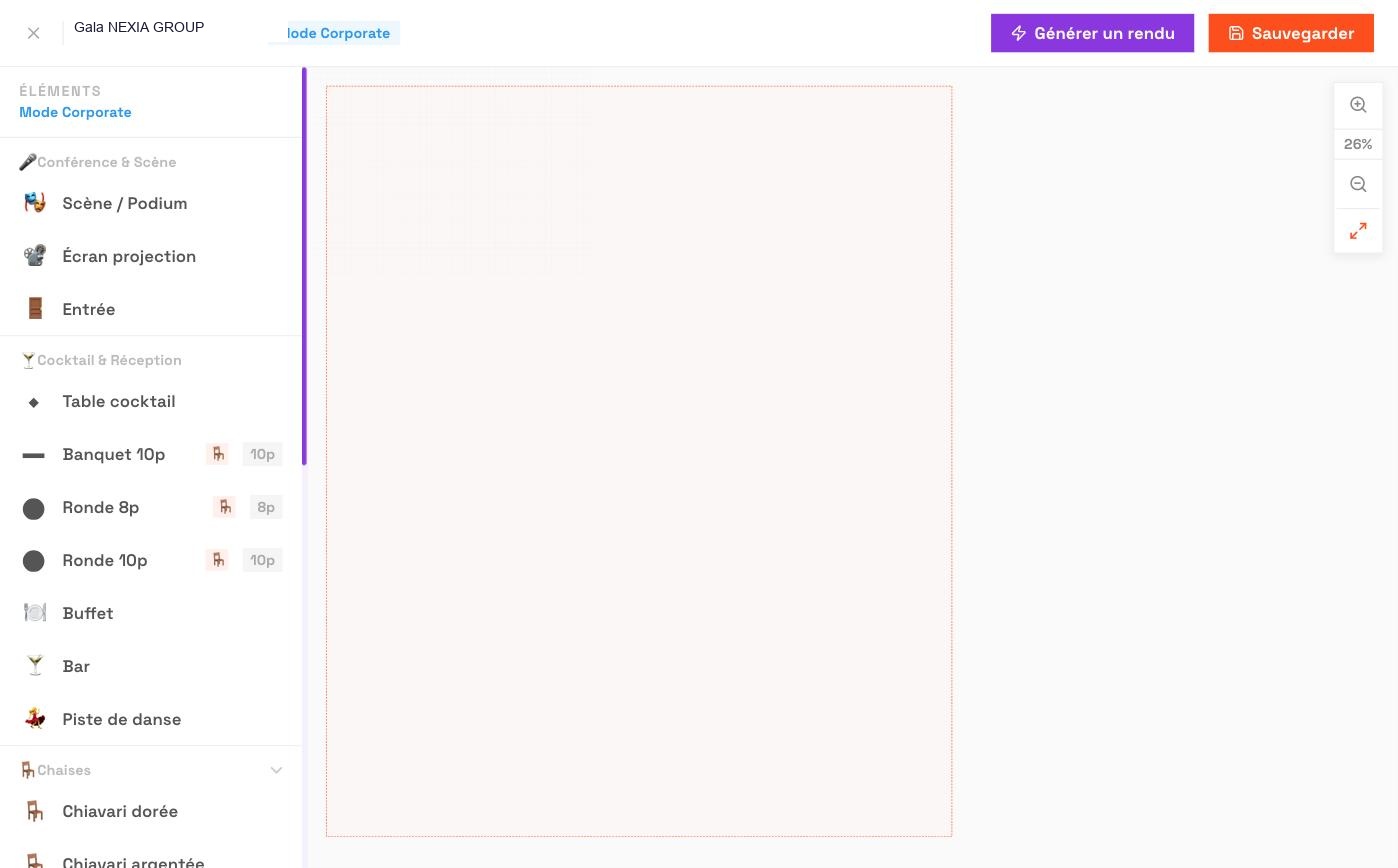Viewport: 1398px width, 868px height.
Task: Click the dancer icon for Piste de danse
Action: pos(35,719)
